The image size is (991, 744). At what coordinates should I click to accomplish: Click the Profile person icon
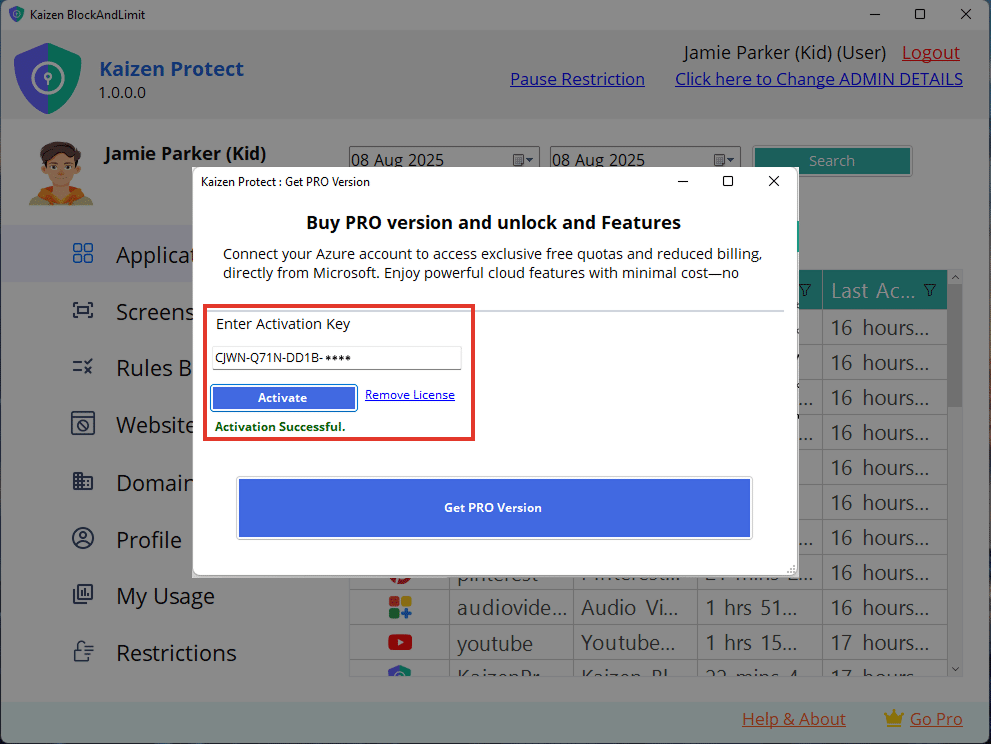[x=83, y=539]
